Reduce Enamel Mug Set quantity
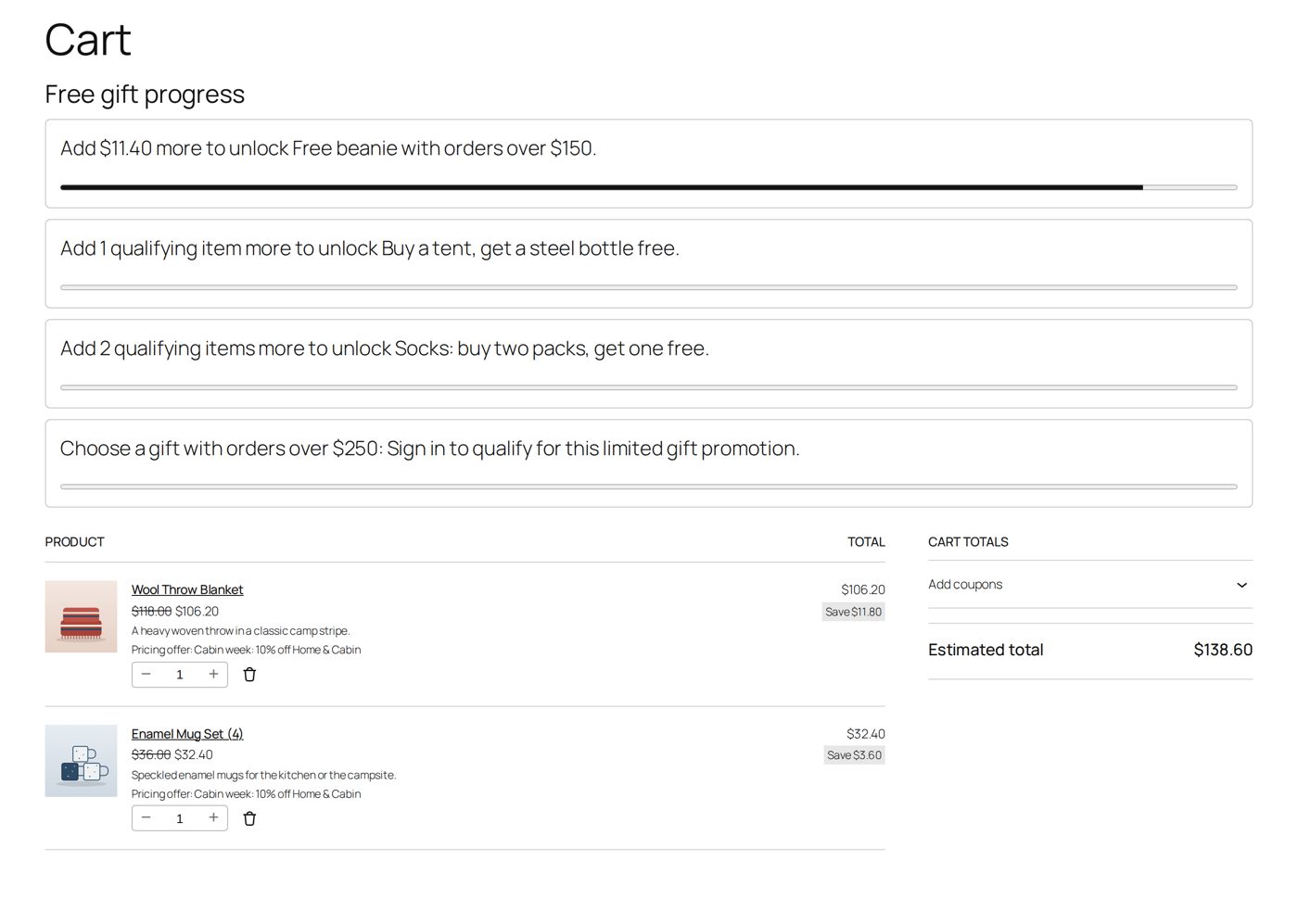The image size is (1298, 924). pos(146,818)
